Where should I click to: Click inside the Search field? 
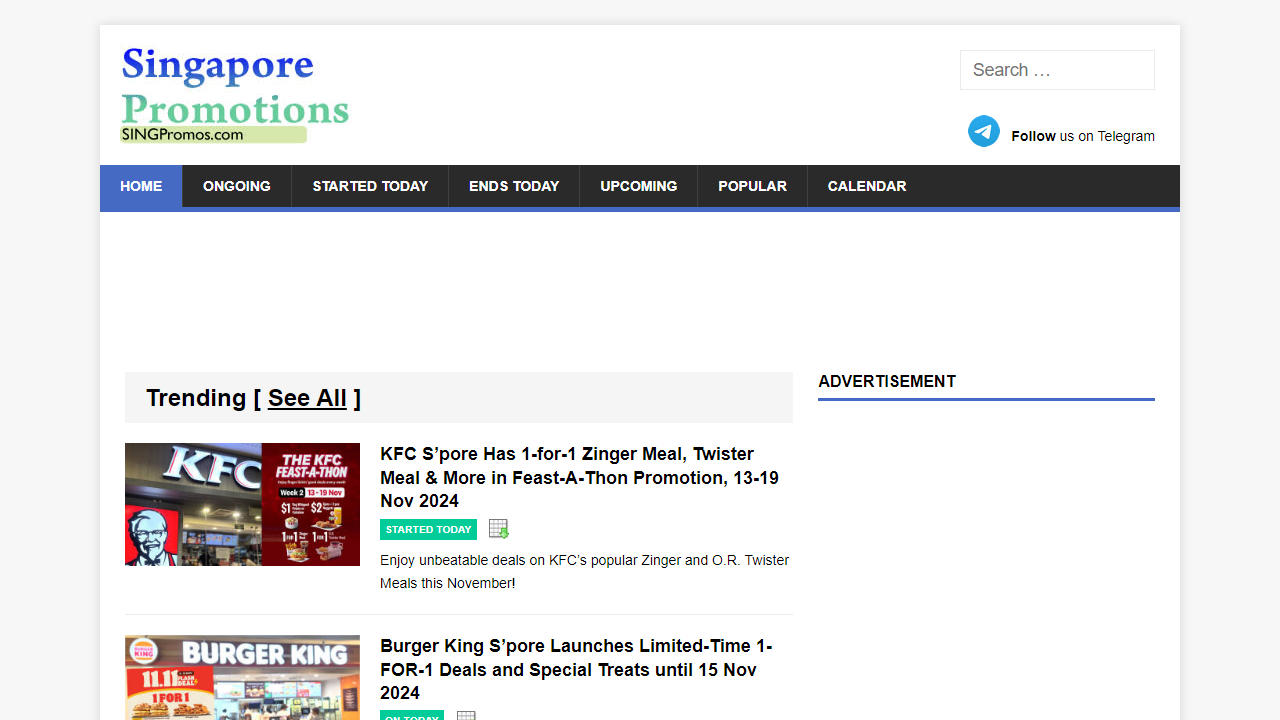pyautogui.click(x=1057, y=70)
